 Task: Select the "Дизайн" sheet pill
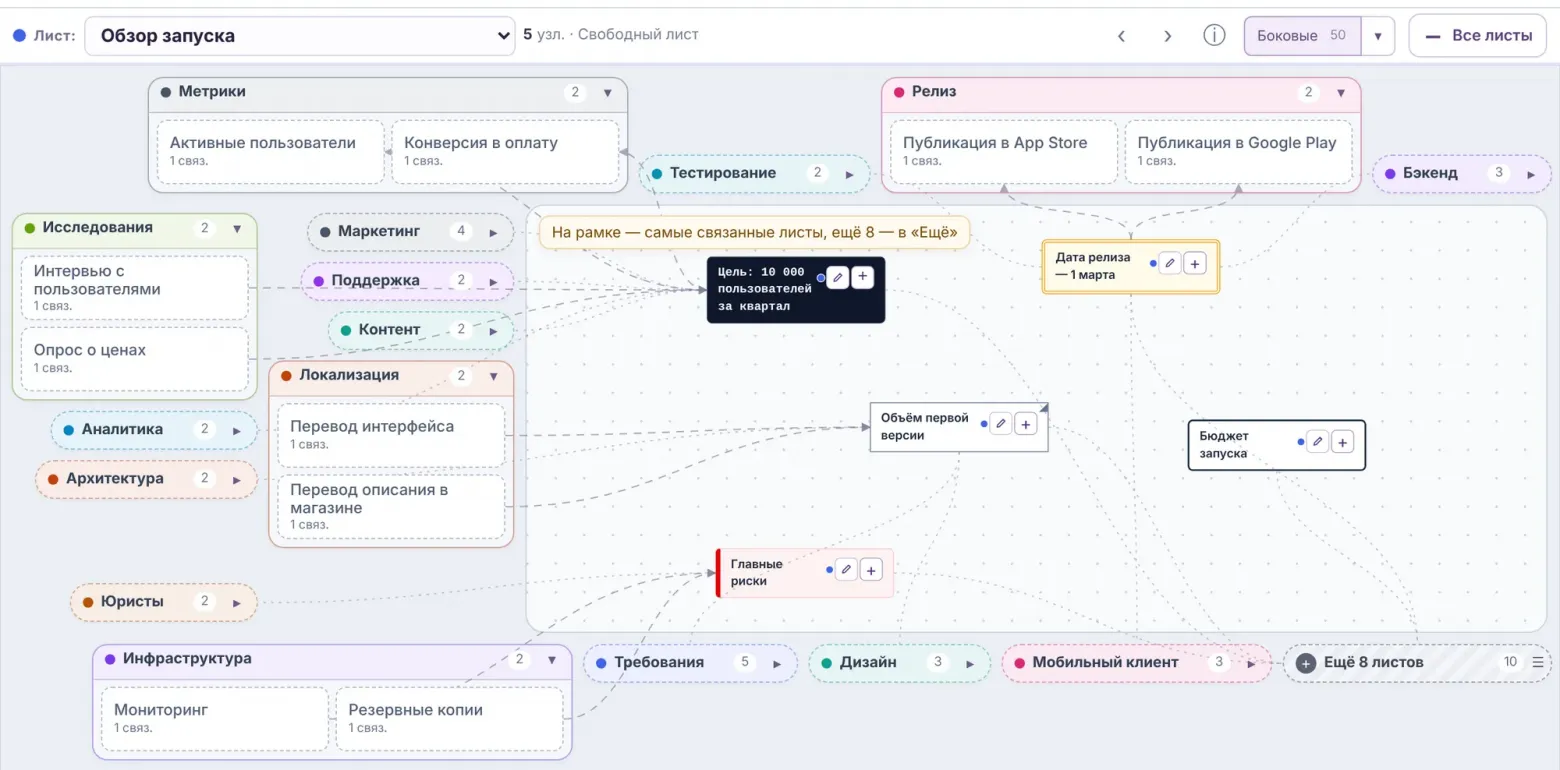point(900,663)
